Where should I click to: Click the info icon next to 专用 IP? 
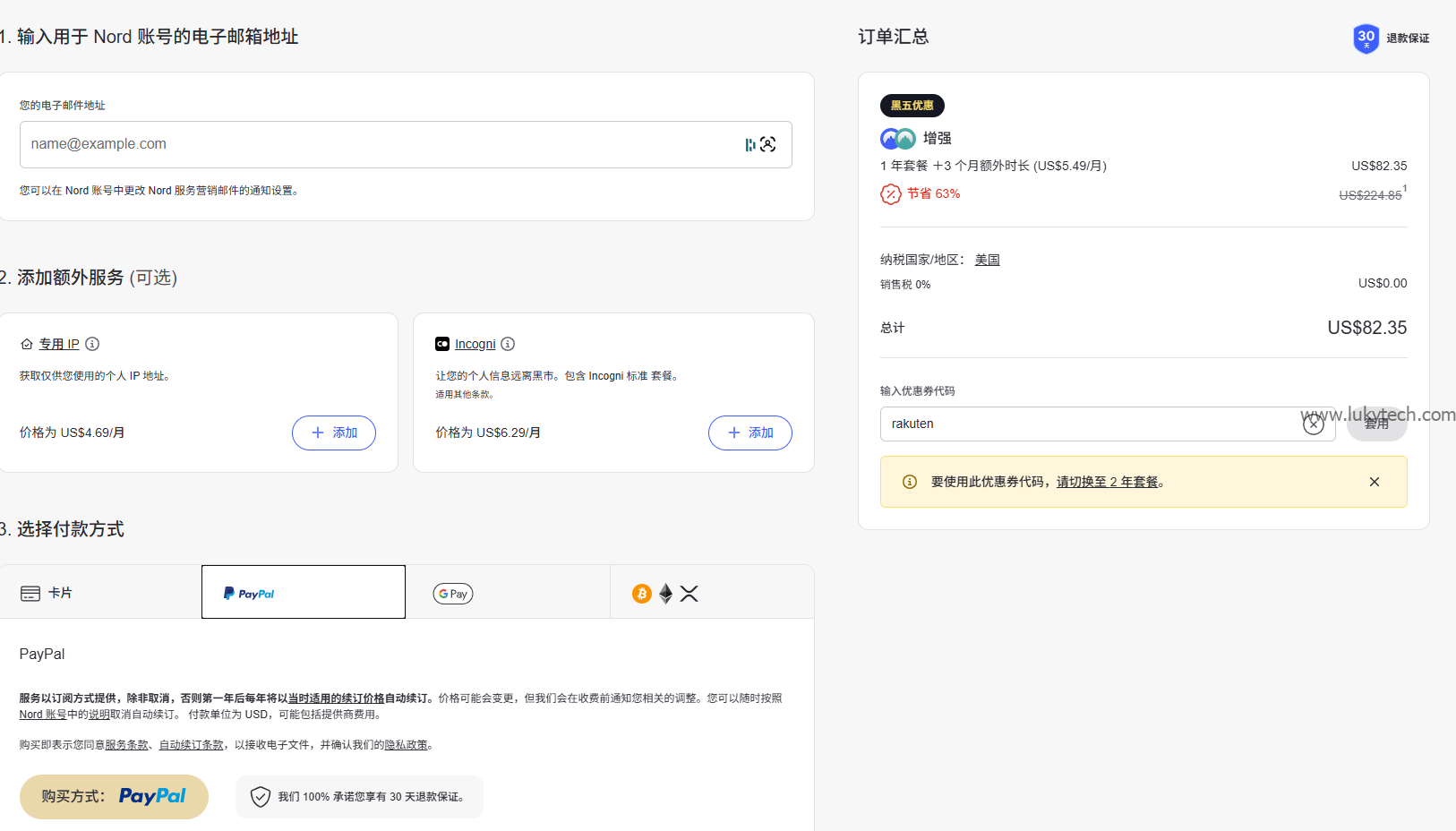pos(92,344)
